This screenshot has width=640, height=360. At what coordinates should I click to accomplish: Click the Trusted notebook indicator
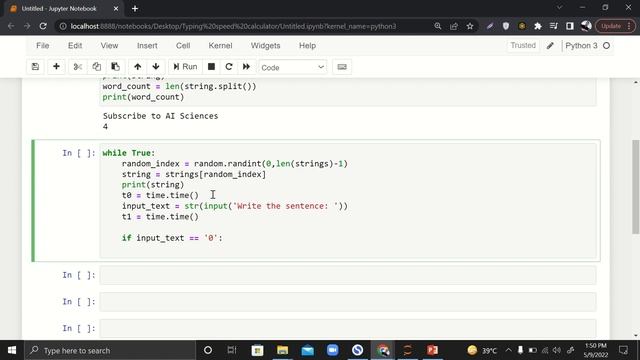(523, 45)
